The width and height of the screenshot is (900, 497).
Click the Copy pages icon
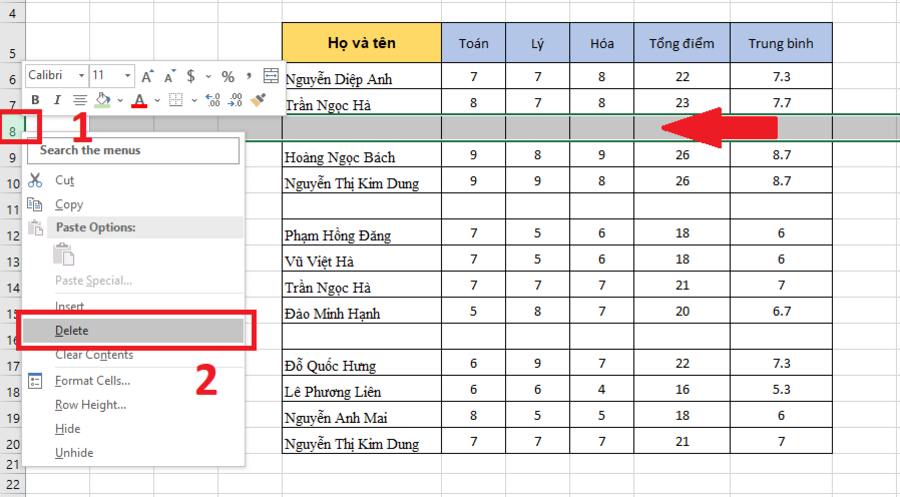[x=35, y=204]
